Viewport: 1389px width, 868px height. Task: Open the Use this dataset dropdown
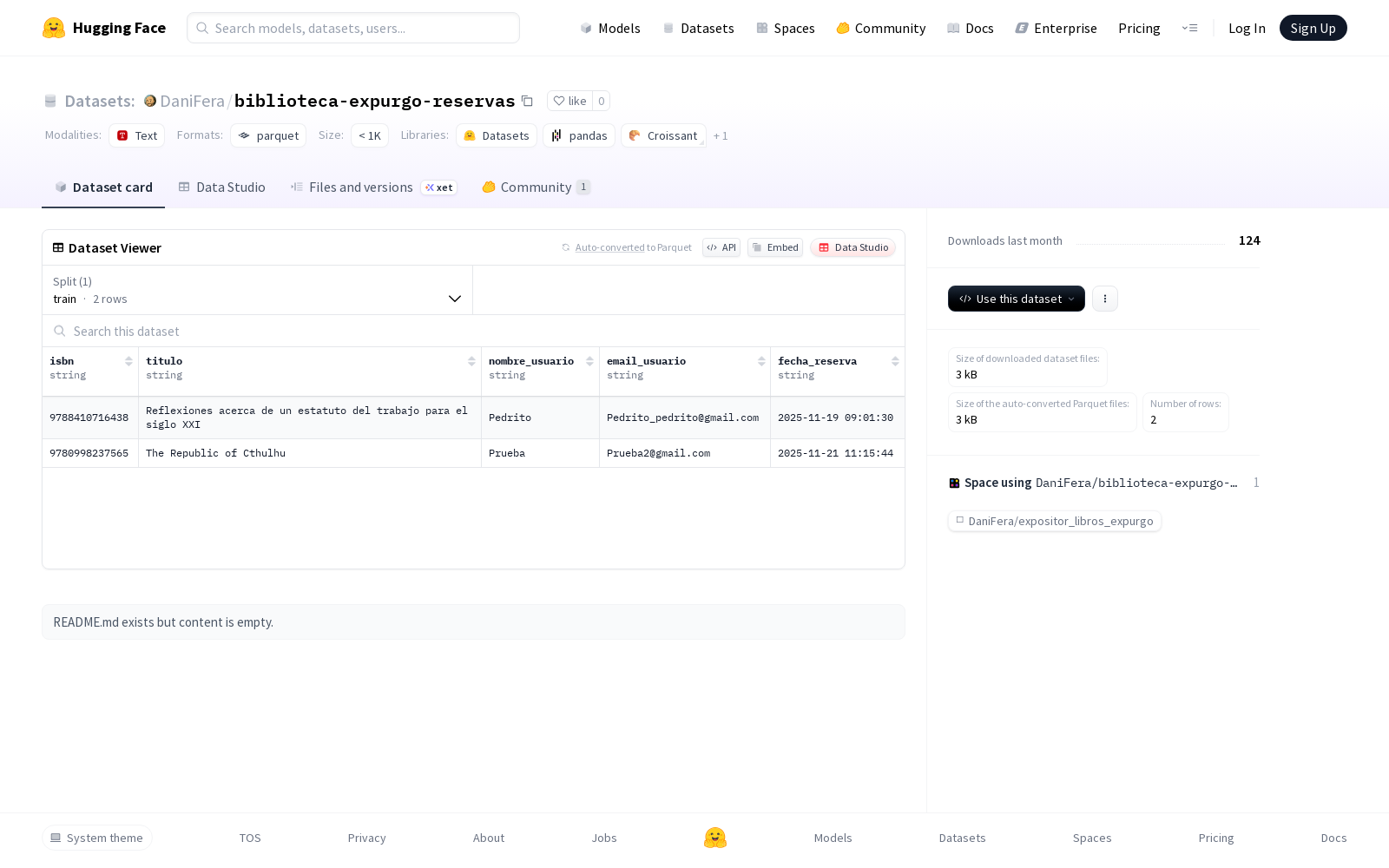(x=1017, y=299)
